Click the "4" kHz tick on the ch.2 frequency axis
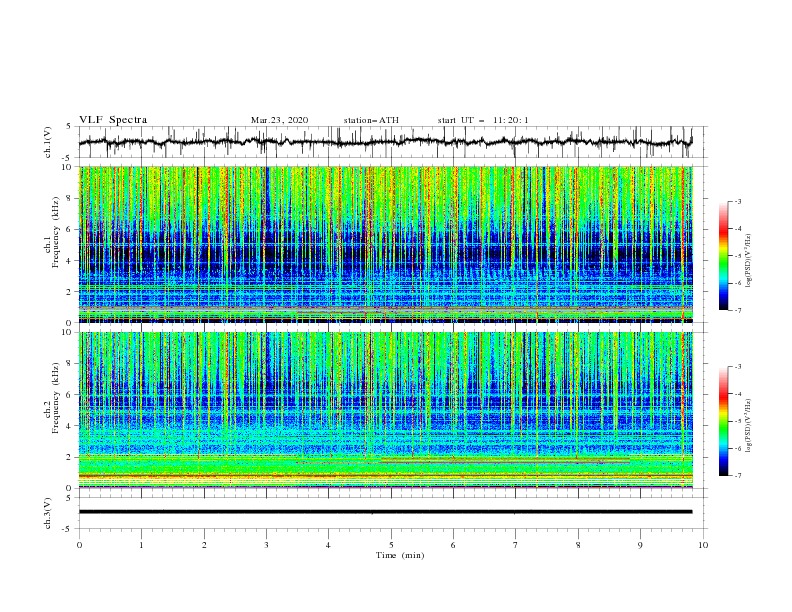This screenshot has width=792, height=612. pos(70,426)
